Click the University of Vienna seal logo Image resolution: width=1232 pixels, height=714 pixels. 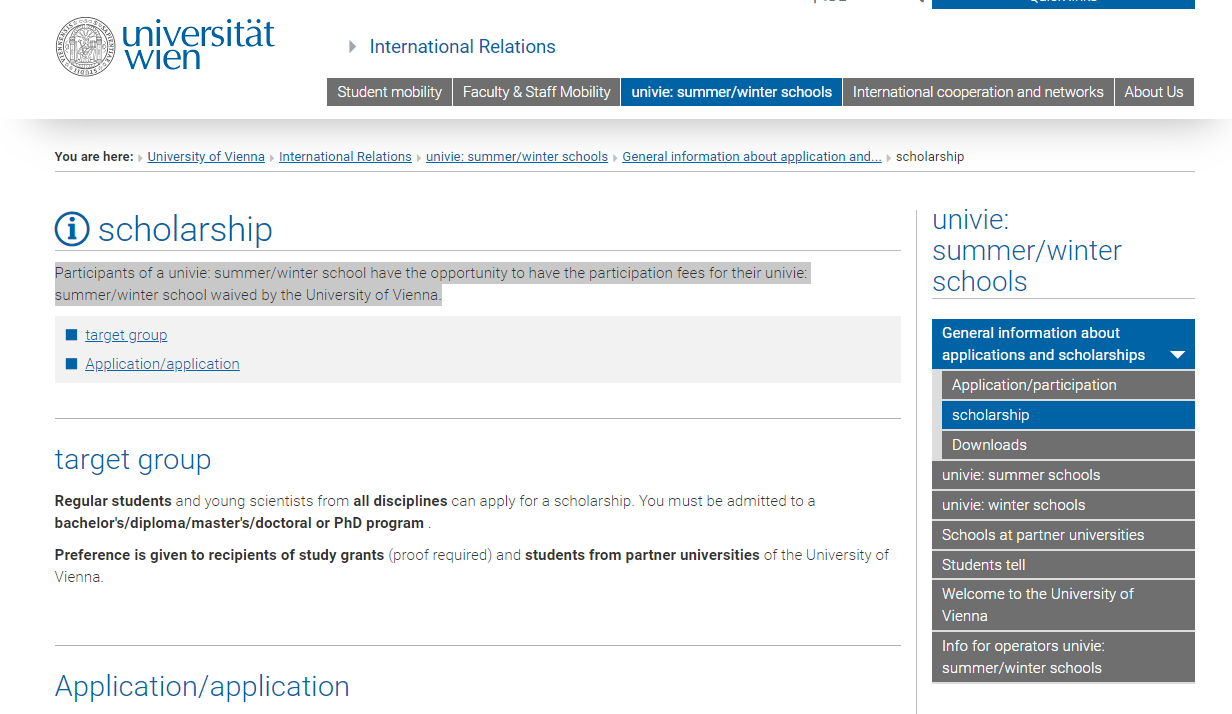tap(86, 46)
